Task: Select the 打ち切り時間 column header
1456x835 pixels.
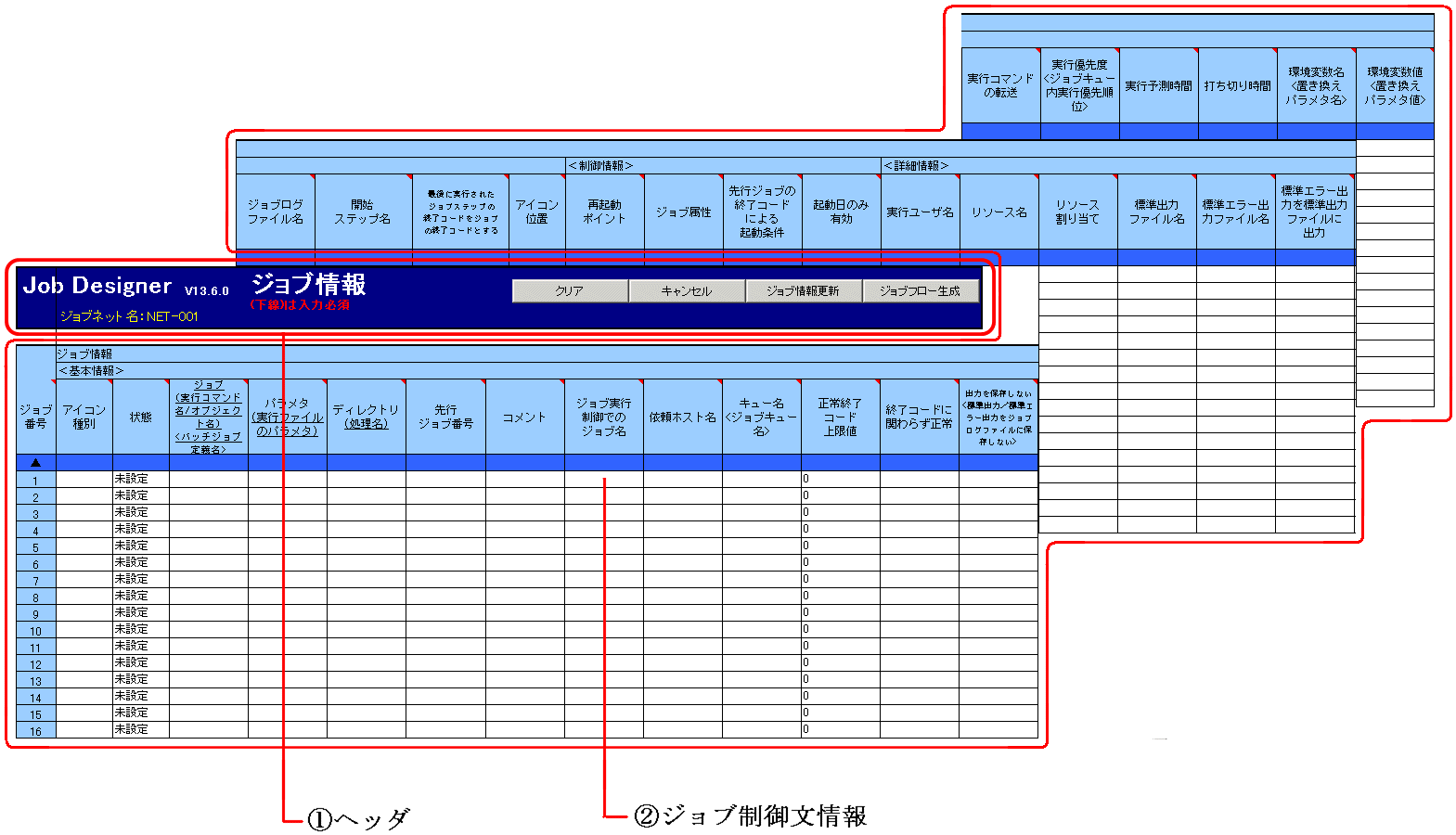Action: click(x=1238, y=85)
